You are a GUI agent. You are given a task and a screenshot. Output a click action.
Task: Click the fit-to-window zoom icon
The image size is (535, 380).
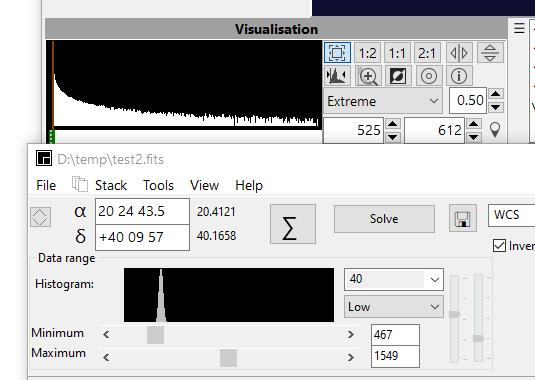click(337, 53)
